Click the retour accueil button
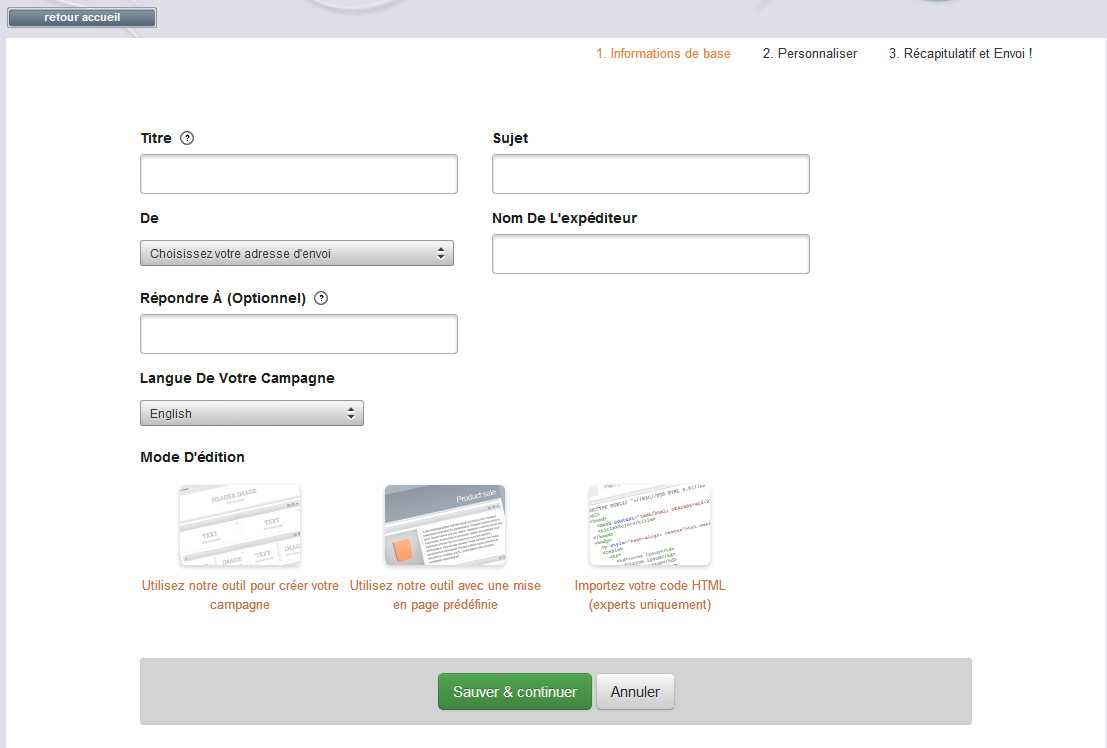Image resolution: width=1107 pixels, height=748 pixels. click(82, 17)
